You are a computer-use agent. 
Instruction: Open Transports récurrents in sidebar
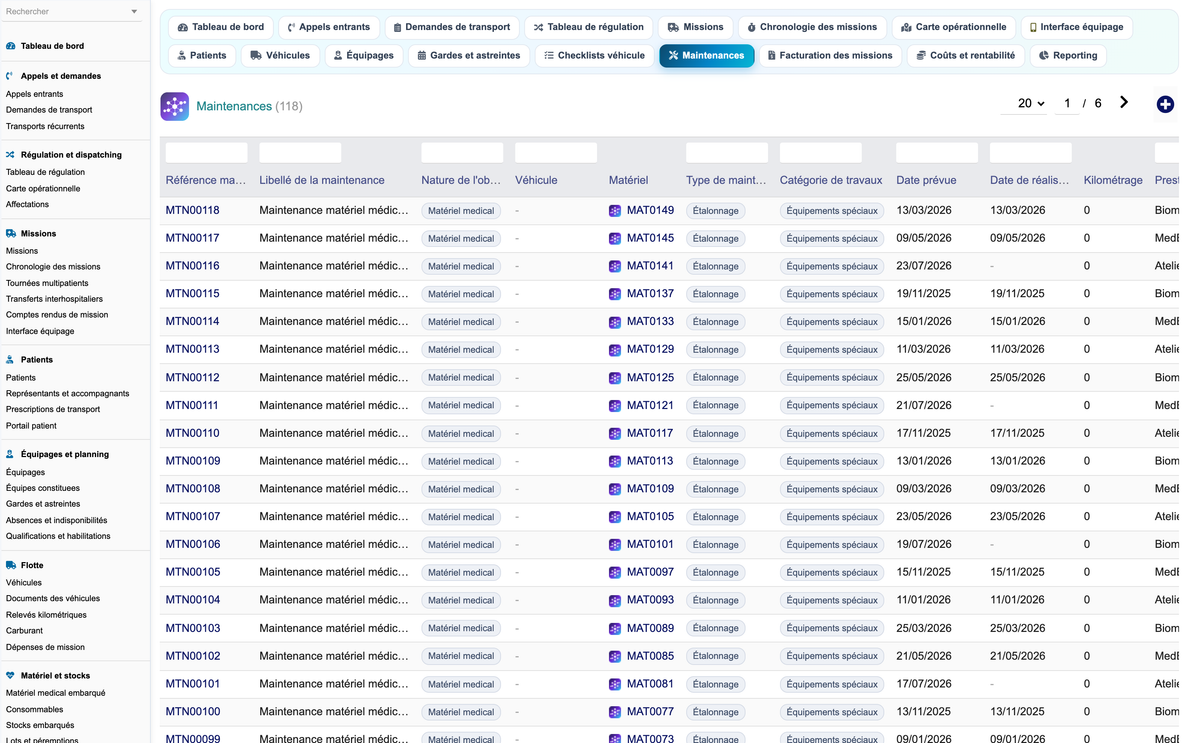point(45,126)
